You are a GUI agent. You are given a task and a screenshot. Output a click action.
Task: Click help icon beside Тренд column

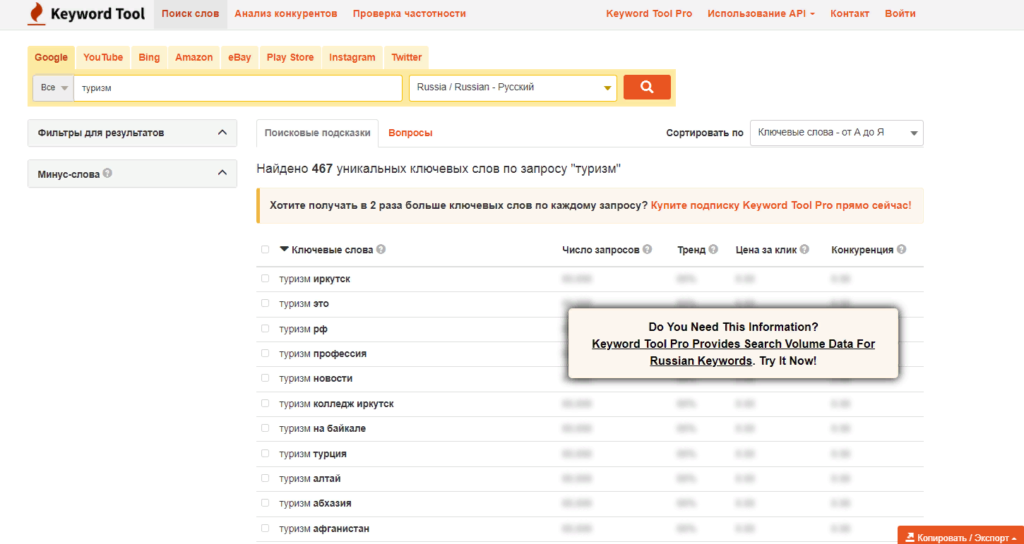point(713,249)
